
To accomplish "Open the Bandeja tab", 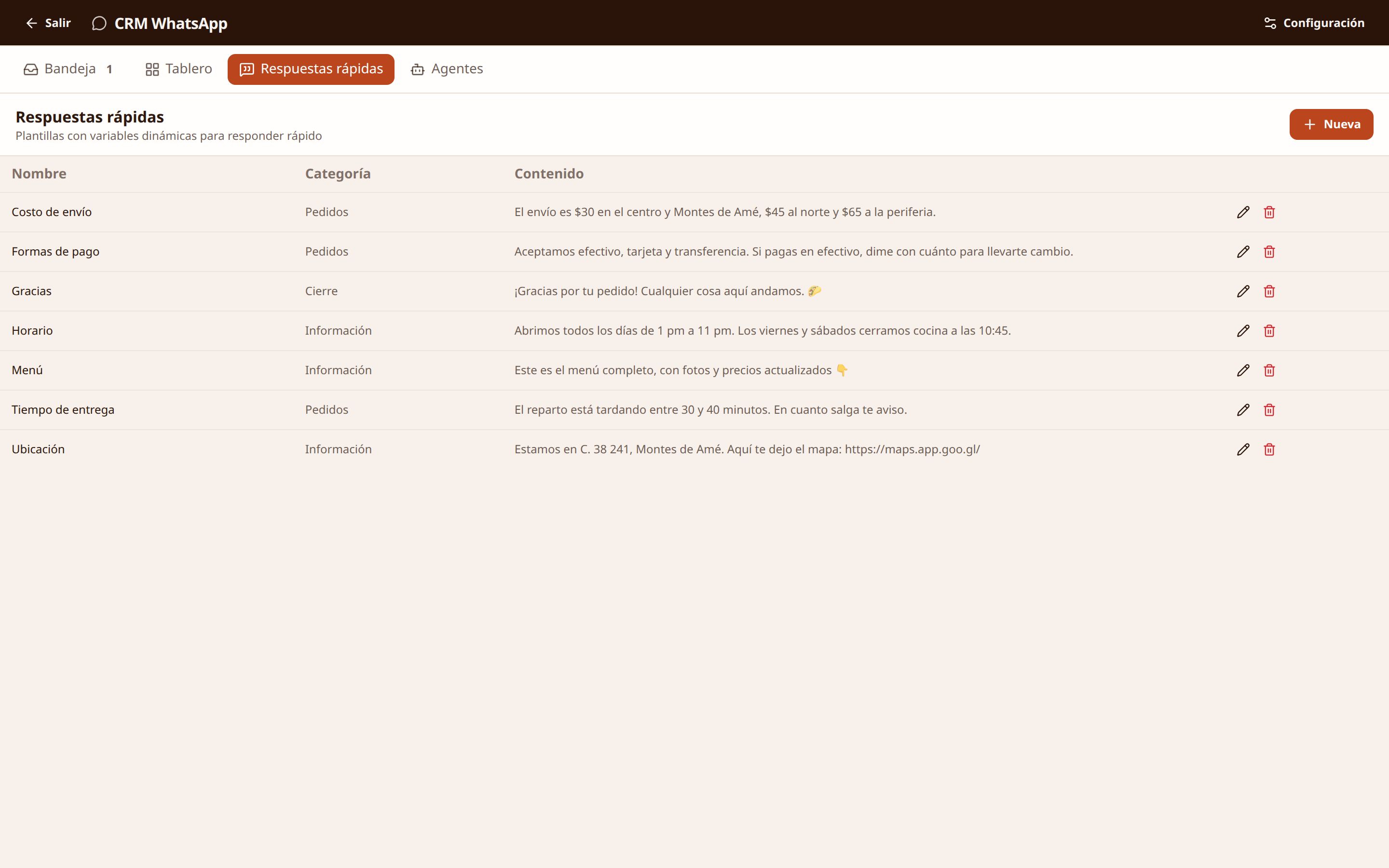I will click(x=68, y=69).
